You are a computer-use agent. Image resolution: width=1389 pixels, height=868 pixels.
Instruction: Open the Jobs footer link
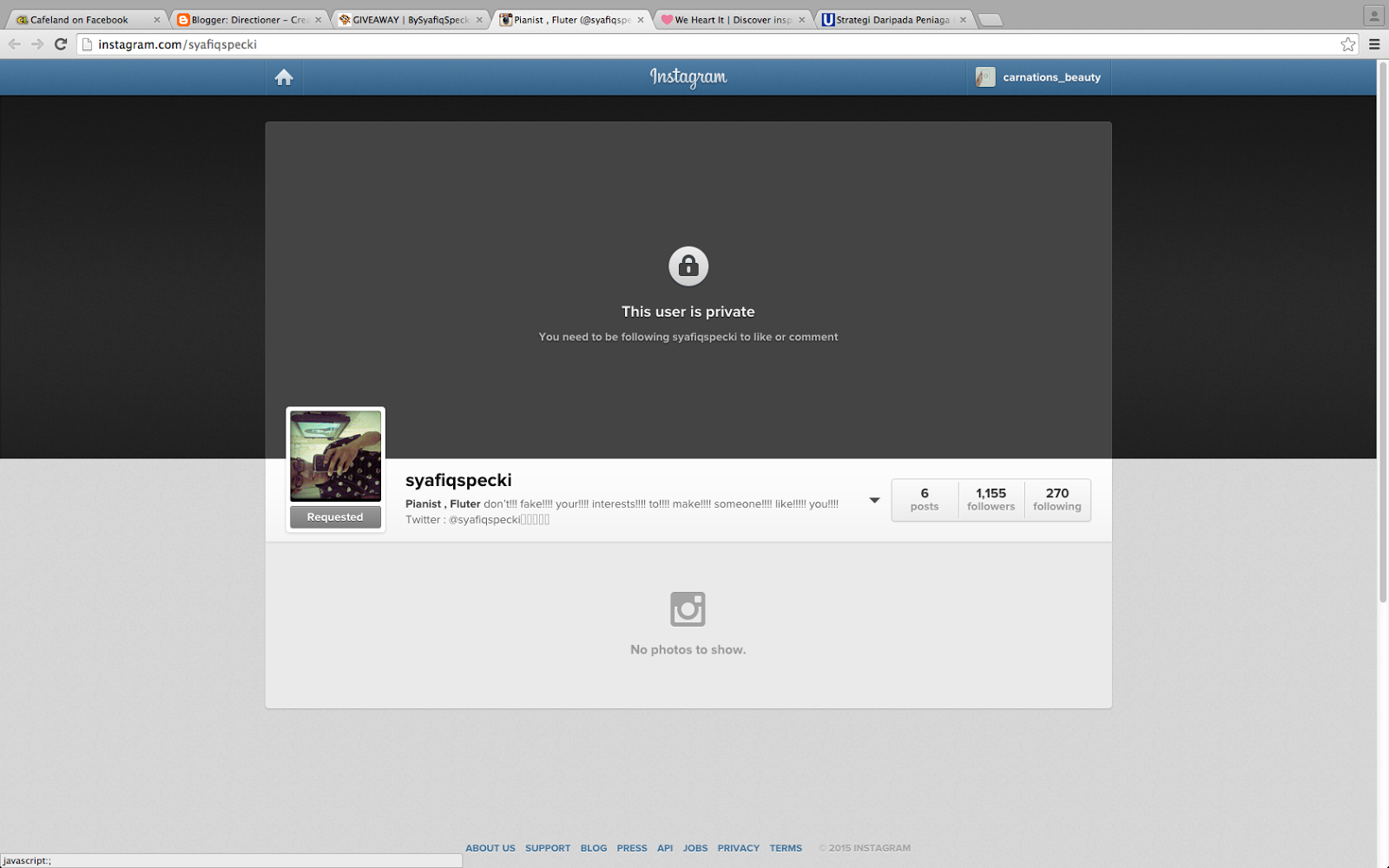click(695, 848)
